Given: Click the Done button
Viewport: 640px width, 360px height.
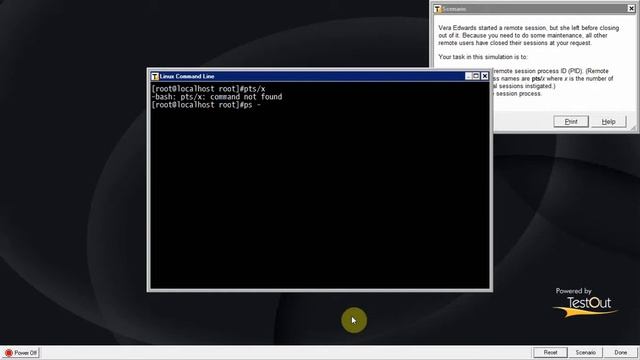Looking at the screenshot, I should click(x=620, y=352).
